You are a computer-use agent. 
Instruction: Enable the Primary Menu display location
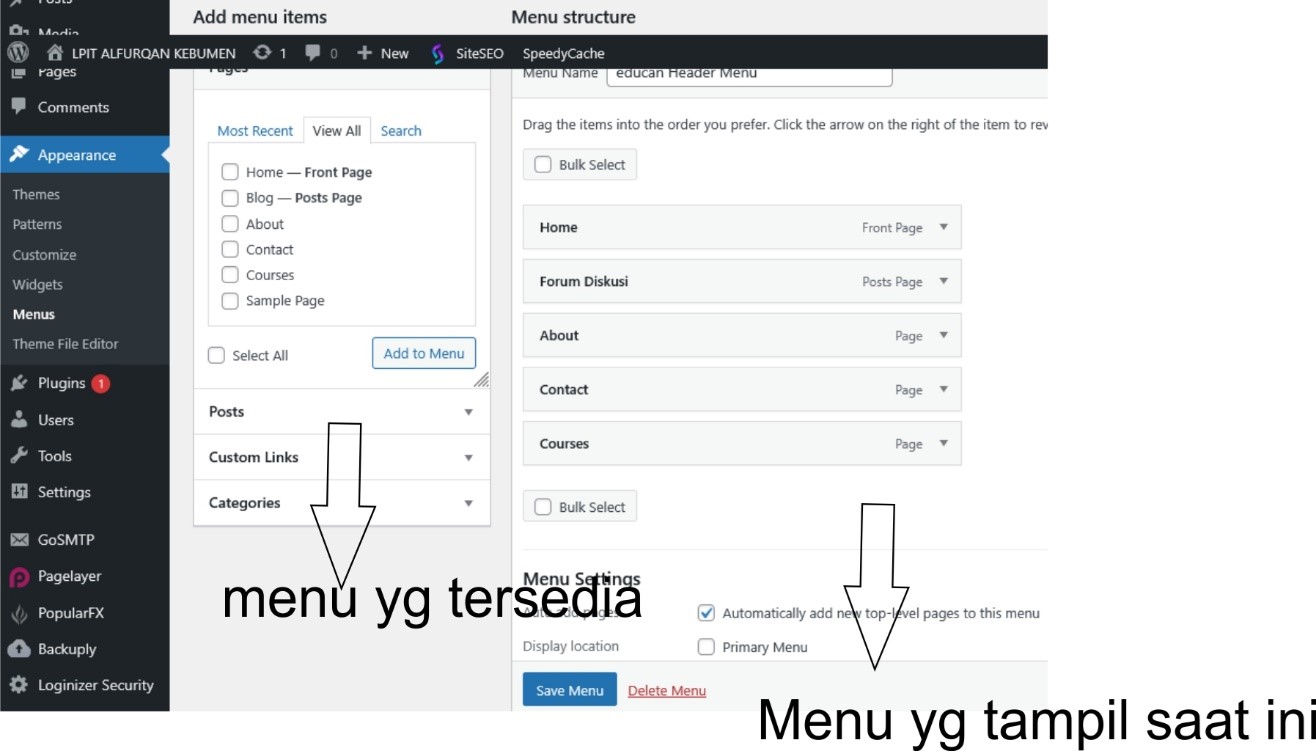[x=706, y=647]
